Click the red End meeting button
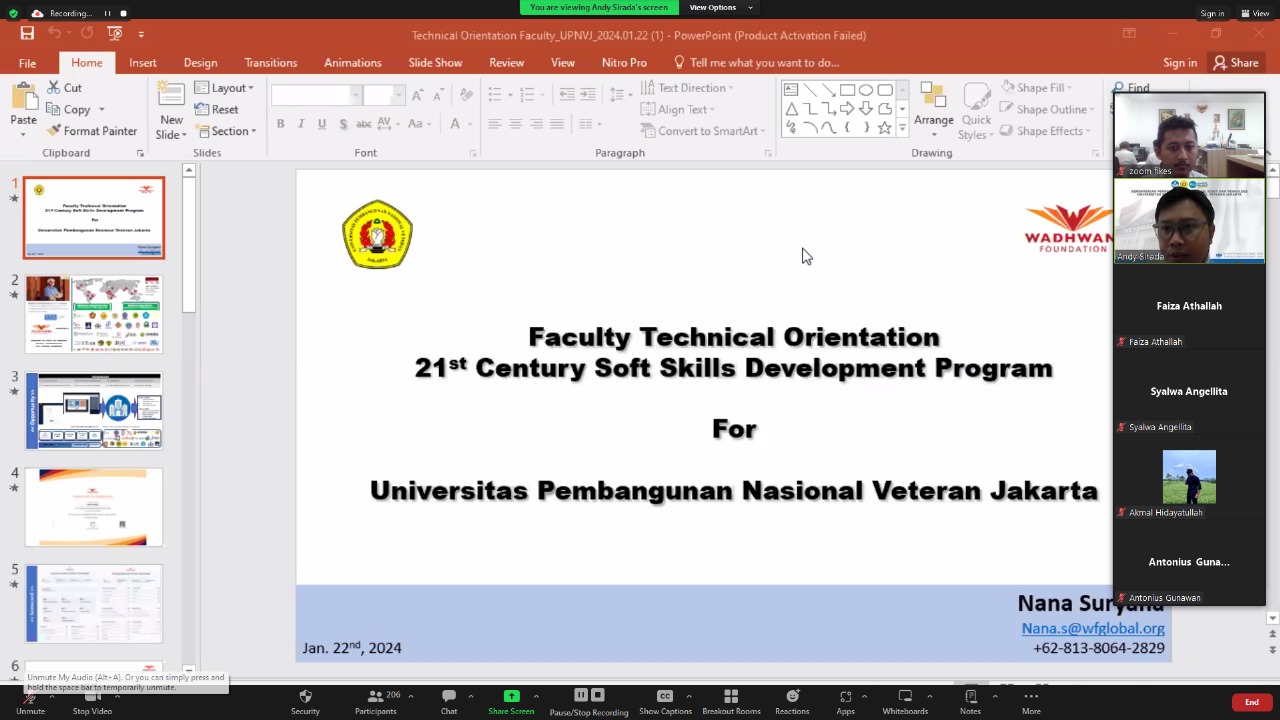Image resolution: width=1280 pixels, height=720 pixels. [1251, 702]
